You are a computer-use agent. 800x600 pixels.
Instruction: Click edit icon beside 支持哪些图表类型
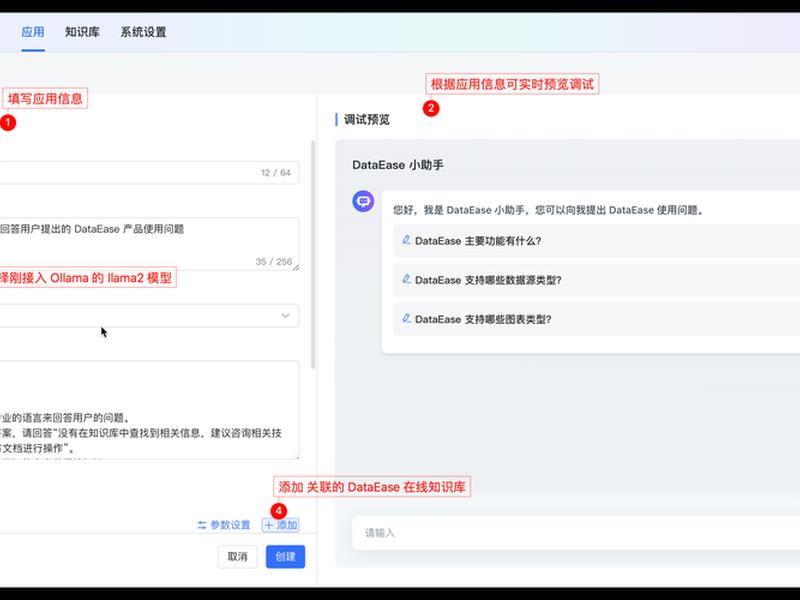pyautogui.click(x=407, y=318)
